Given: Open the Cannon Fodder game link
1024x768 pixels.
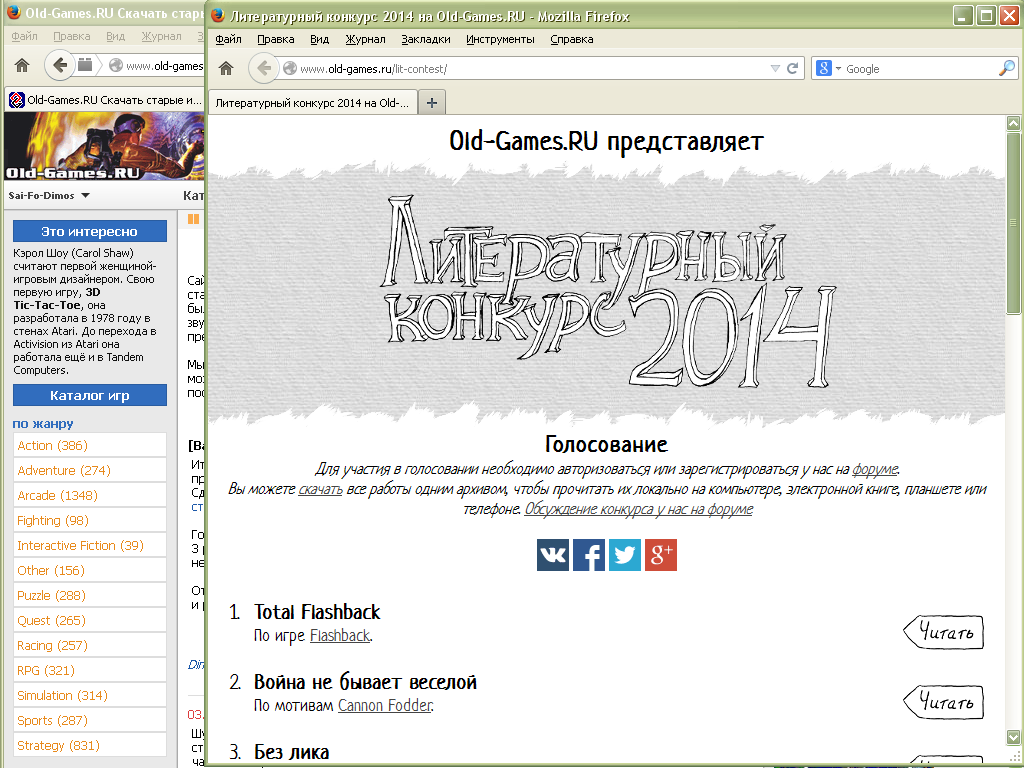Looking at the screenshot, I should [385, 705].
